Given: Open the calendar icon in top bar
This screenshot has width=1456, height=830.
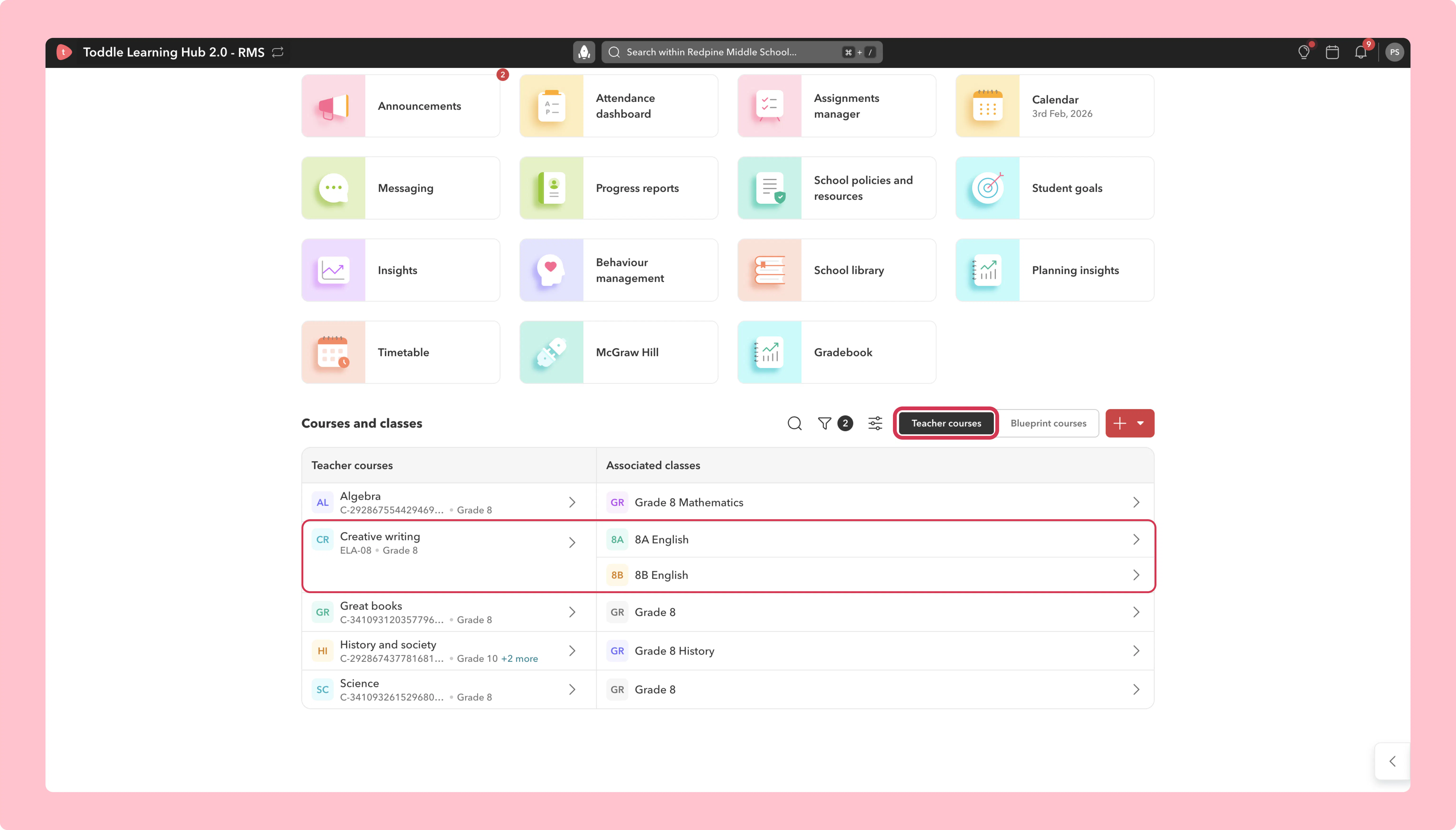Looking at the screenshot, I should pyautogui.click(x=1332, y=52).
